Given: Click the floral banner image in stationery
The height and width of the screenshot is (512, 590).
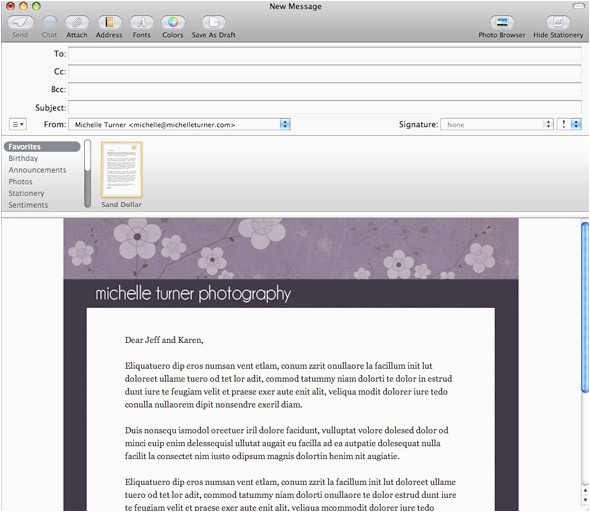Looking at the screenshot, I should pos(291,249).
